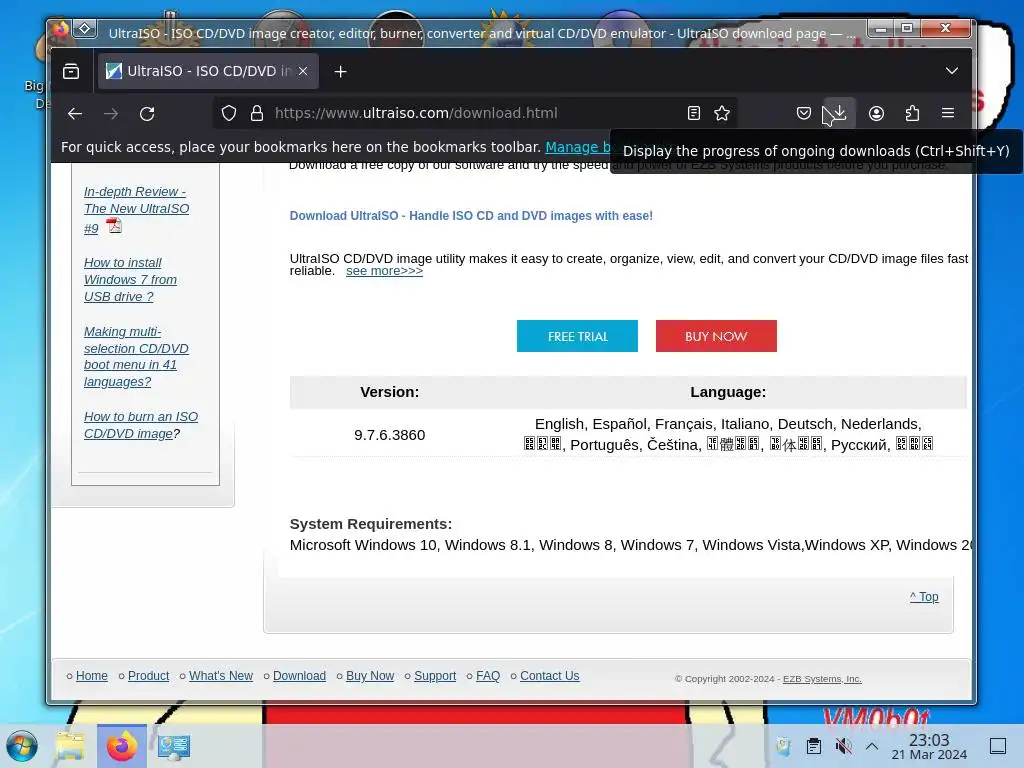Open a new tab with the plus button
This screenshot has width=1024, height=768.
tap(340, 71)
